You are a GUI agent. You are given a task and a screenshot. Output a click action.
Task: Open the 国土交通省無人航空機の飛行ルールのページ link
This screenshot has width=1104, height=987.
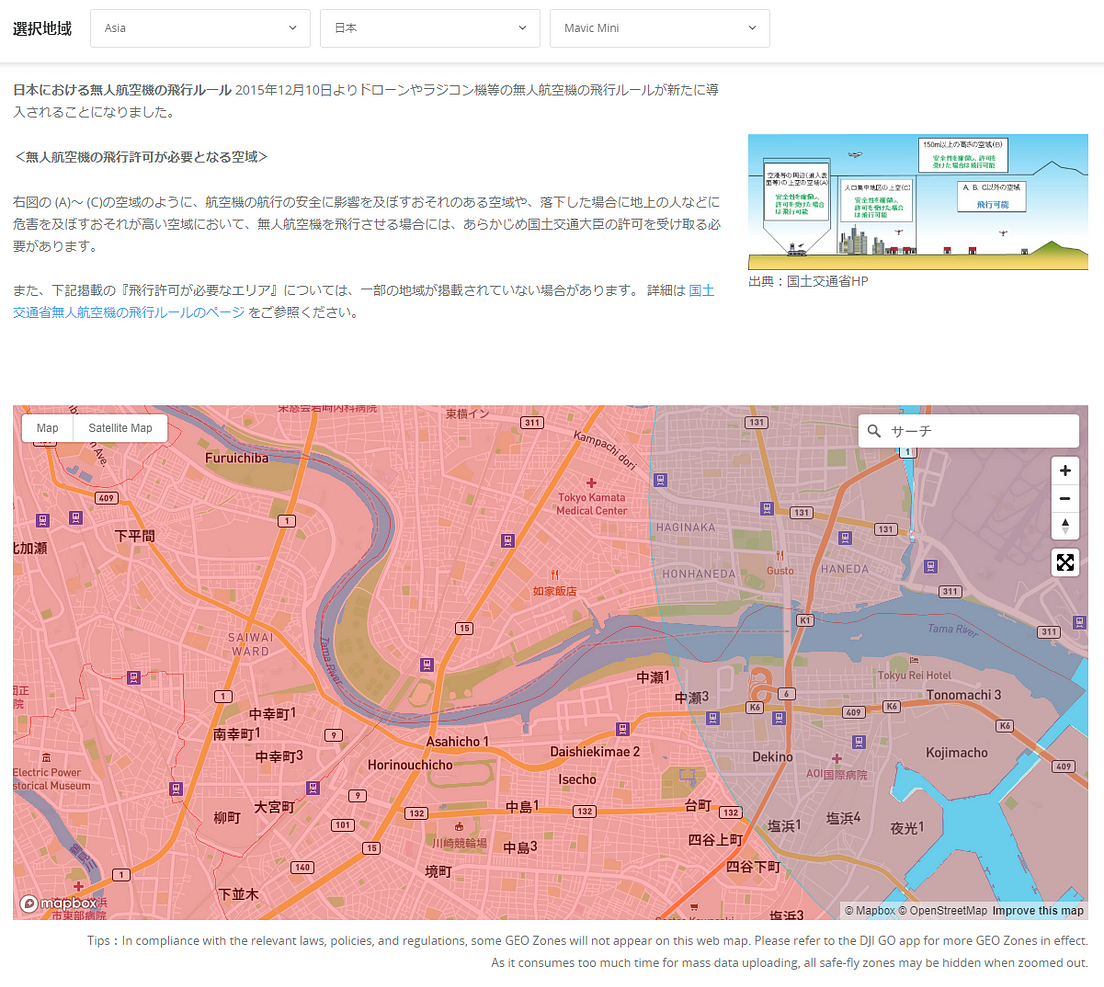pos(129,312)
